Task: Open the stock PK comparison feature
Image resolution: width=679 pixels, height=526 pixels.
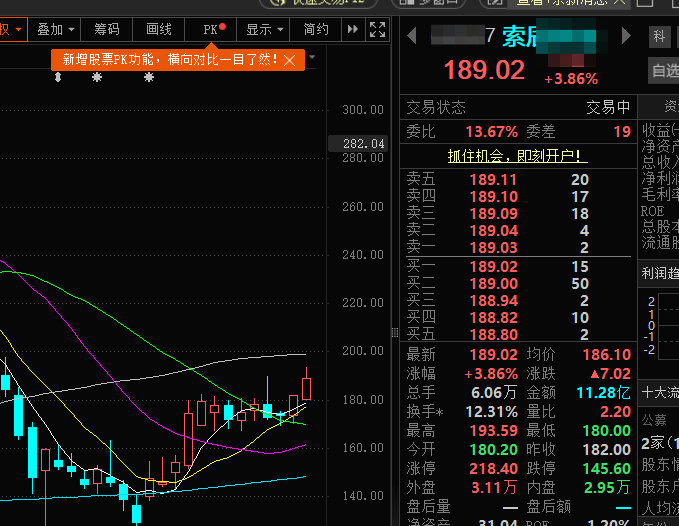Action: [x=211, y=29]
